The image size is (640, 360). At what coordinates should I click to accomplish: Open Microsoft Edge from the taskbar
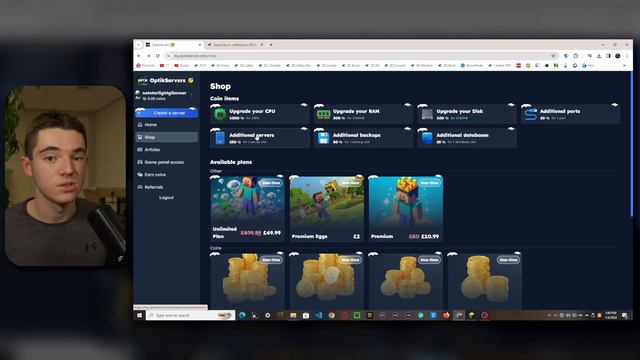click(242, 315)
